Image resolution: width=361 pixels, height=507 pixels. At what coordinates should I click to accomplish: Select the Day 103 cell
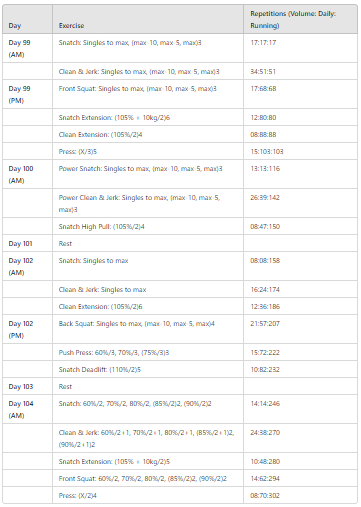point(27,386)
